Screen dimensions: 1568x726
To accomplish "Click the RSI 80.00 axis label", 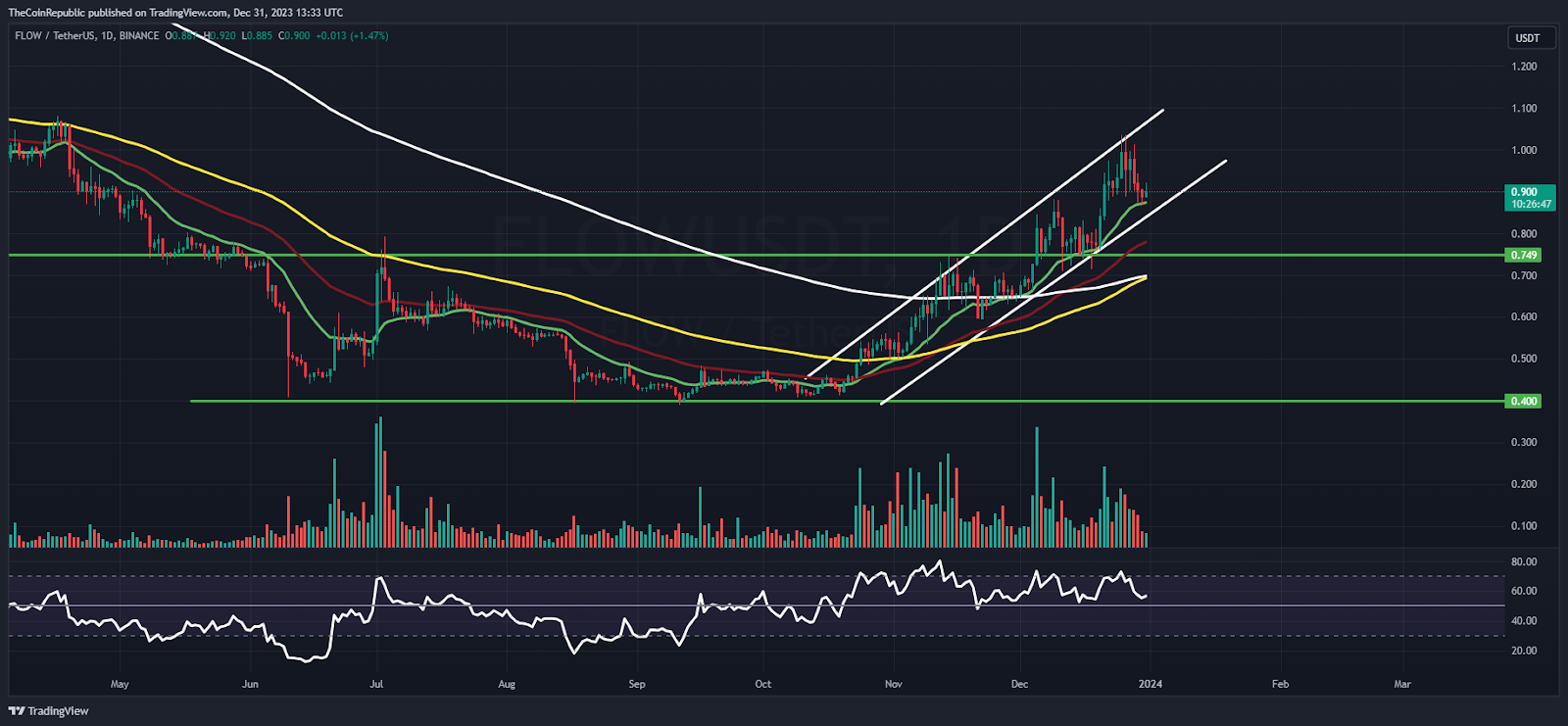I will (1524, 562).
